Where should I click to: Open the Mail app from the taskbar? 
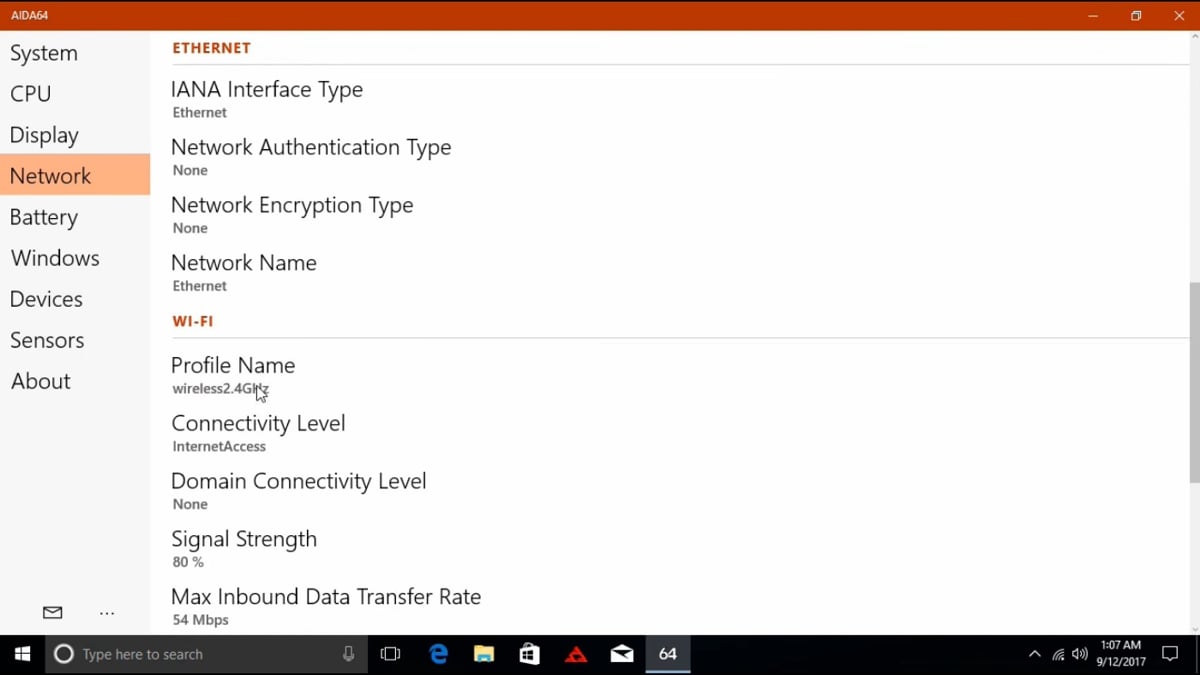click(x=622, y=654)
